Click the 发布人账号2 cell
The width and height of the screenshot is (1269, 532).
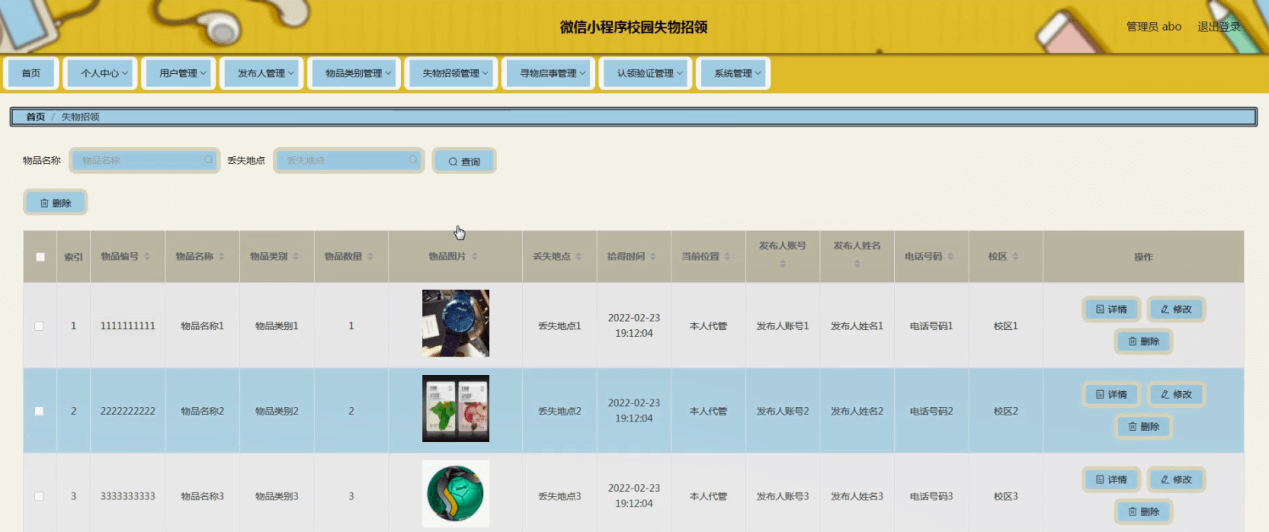pos(782,411)
